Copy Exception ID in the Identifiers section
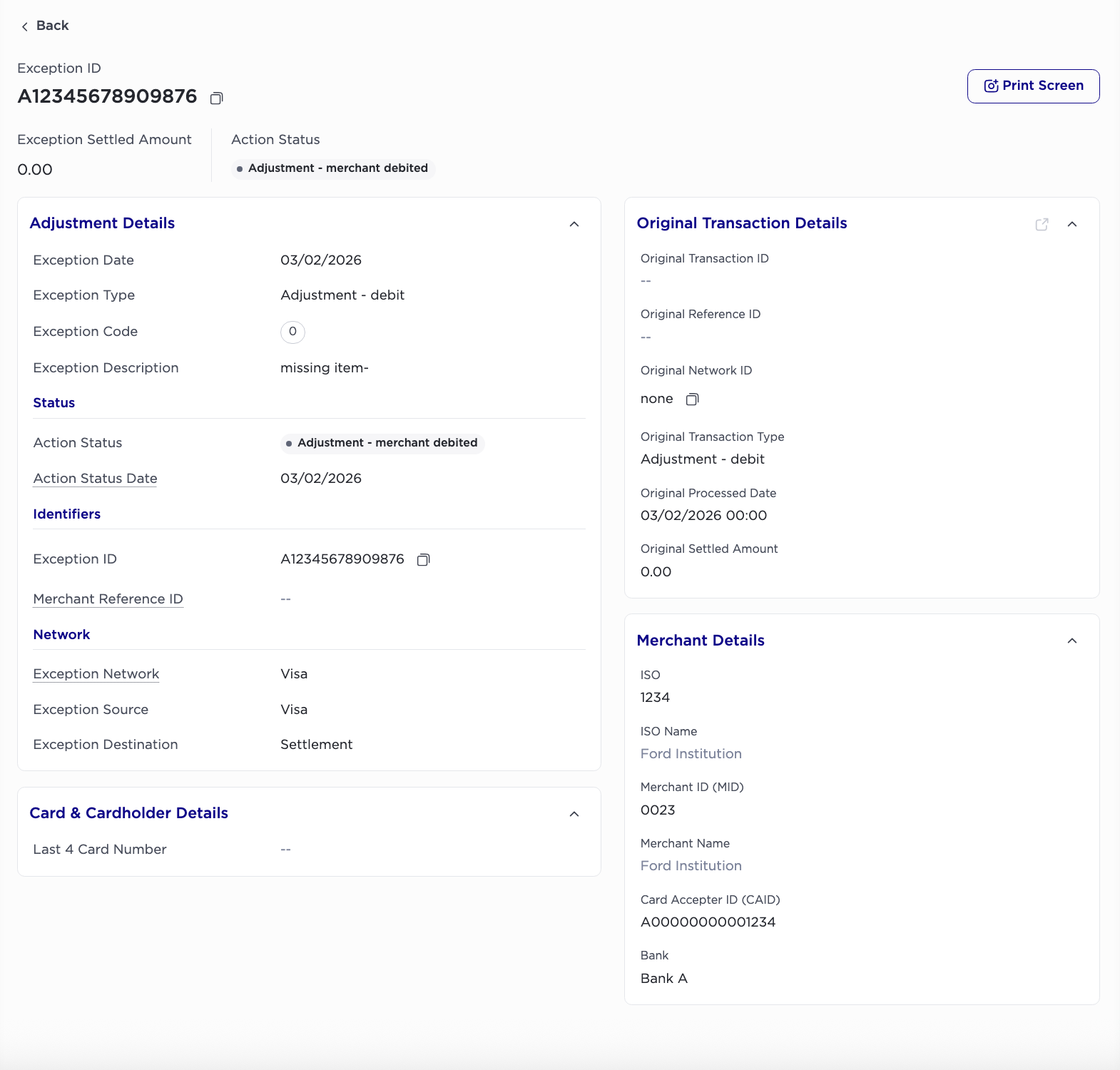 click(x=423, y=560)
